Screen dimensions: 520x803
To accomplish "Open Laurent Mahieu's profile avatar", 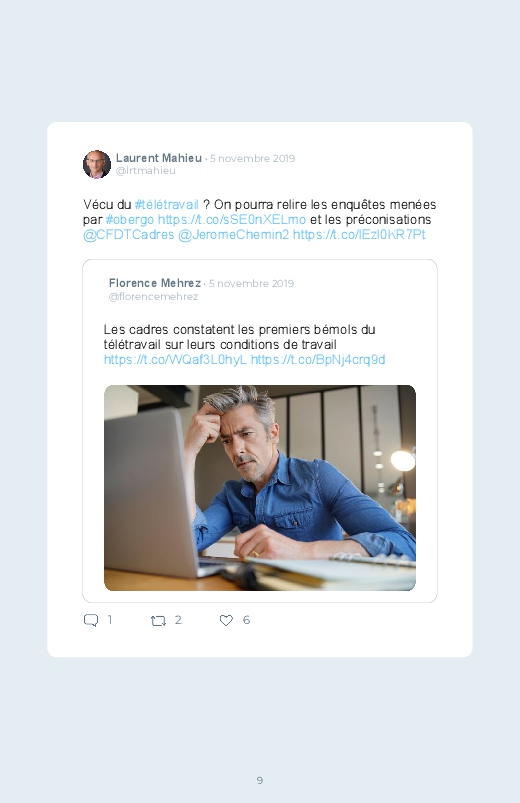I will 97,164.
